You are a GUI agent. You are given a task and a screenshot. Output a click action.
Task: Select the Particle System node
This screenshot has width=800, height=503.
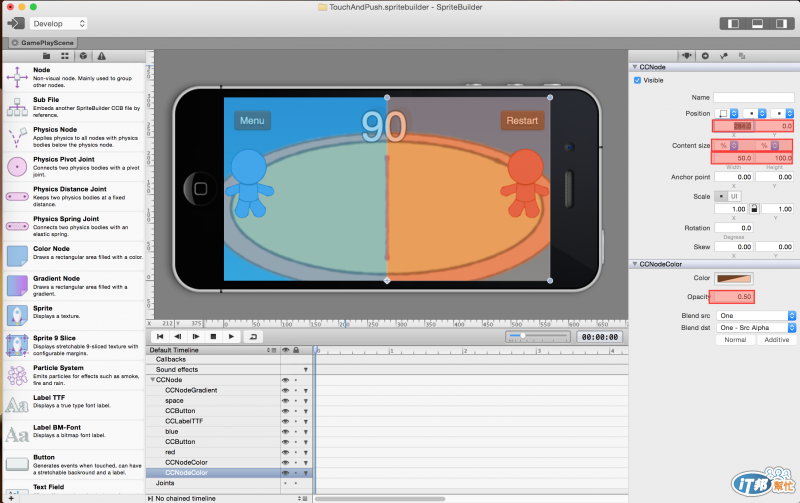pos(74,375)
